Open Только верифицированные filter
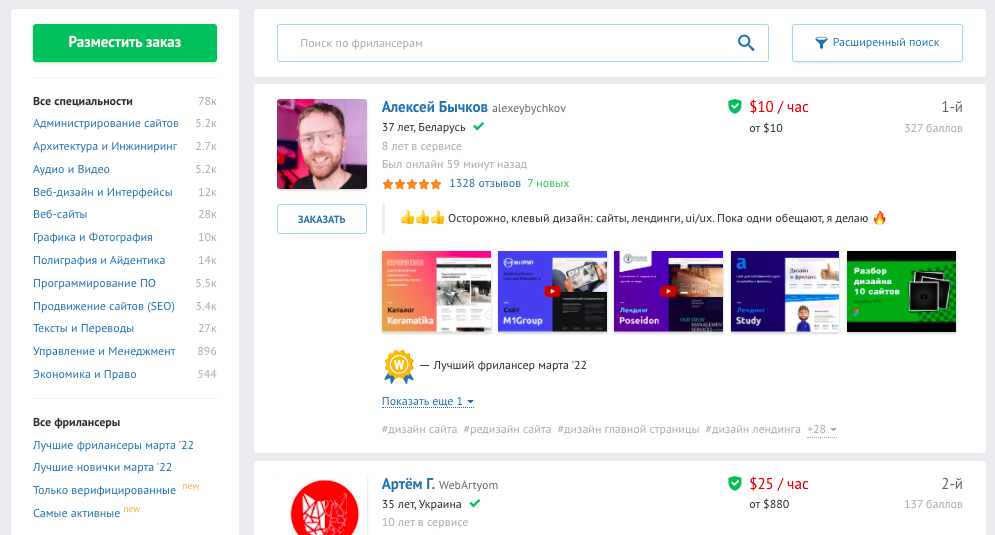The width and height of the screenshot is (995, 535). [105, 490]
